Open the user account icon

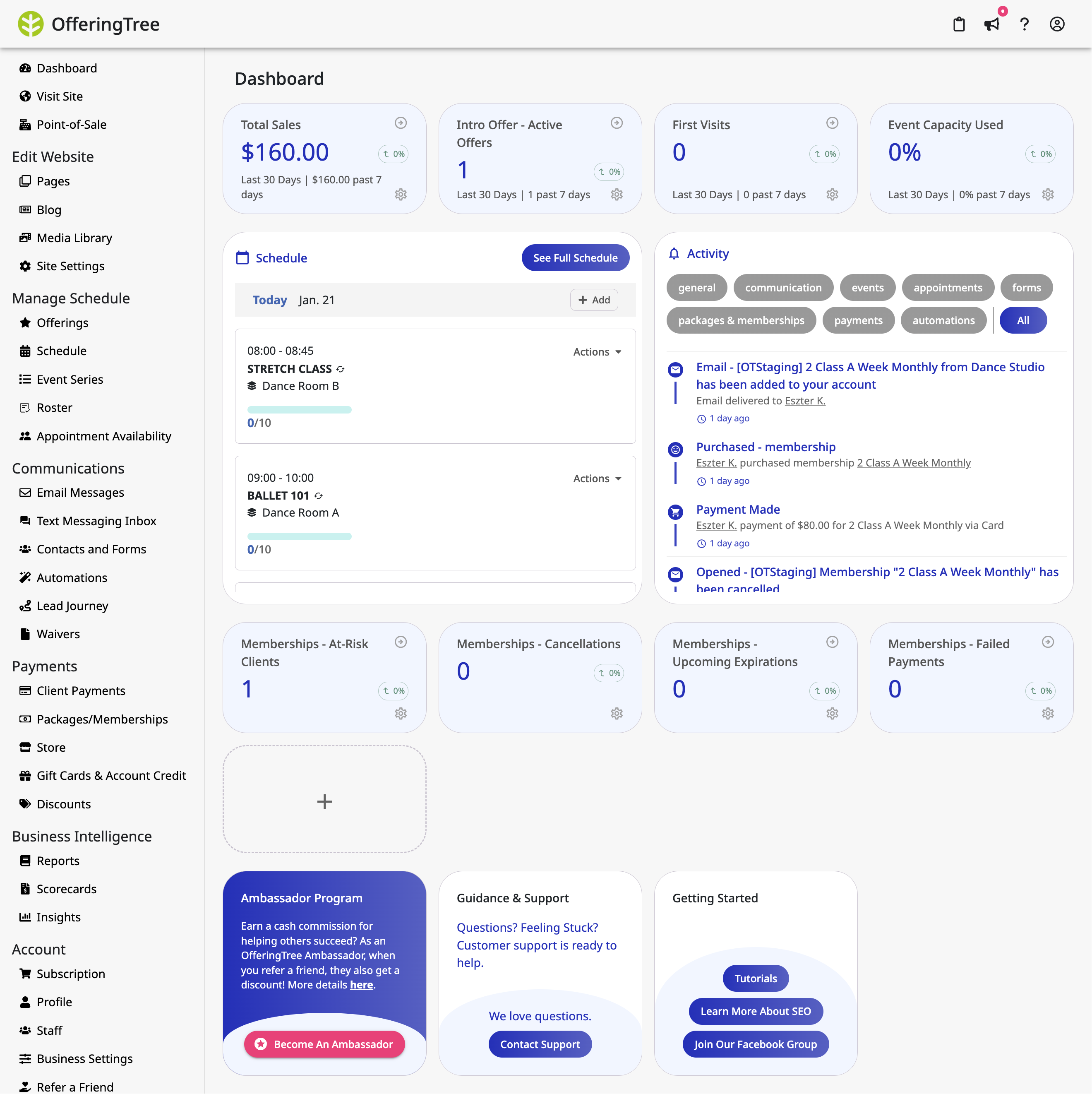1057,24
